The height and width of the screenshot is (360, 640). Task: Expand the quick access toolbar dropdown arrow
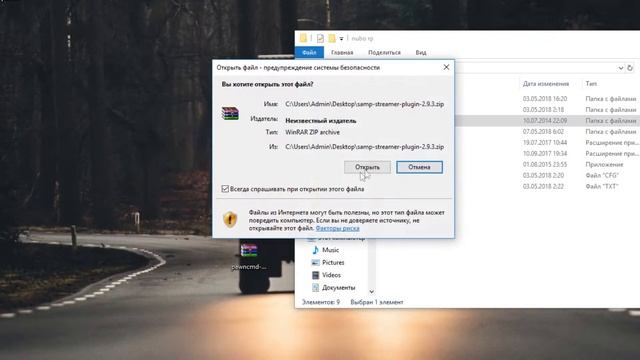click(341, 39)
